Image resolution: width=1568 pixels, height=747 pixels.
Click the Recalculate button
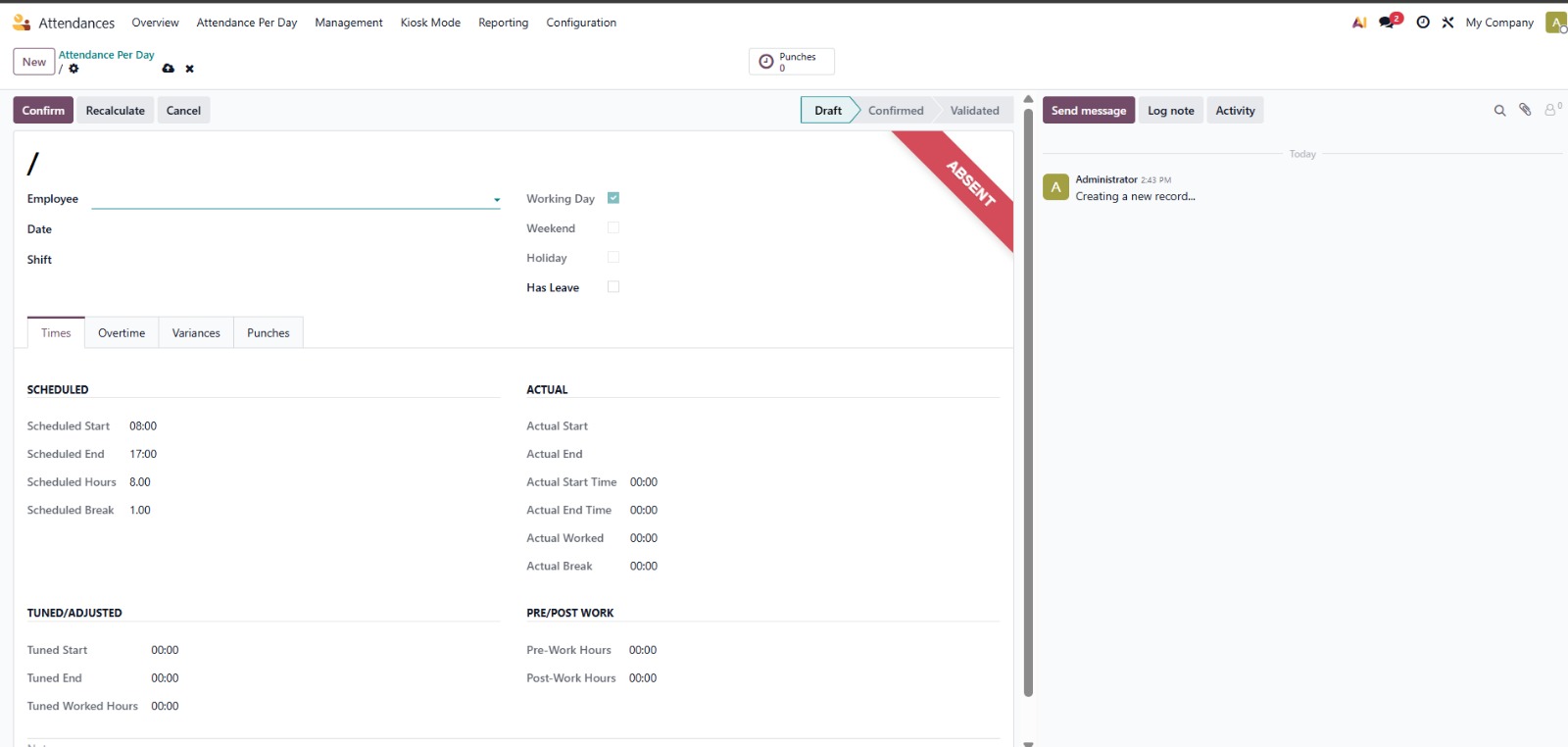point(115,111)
